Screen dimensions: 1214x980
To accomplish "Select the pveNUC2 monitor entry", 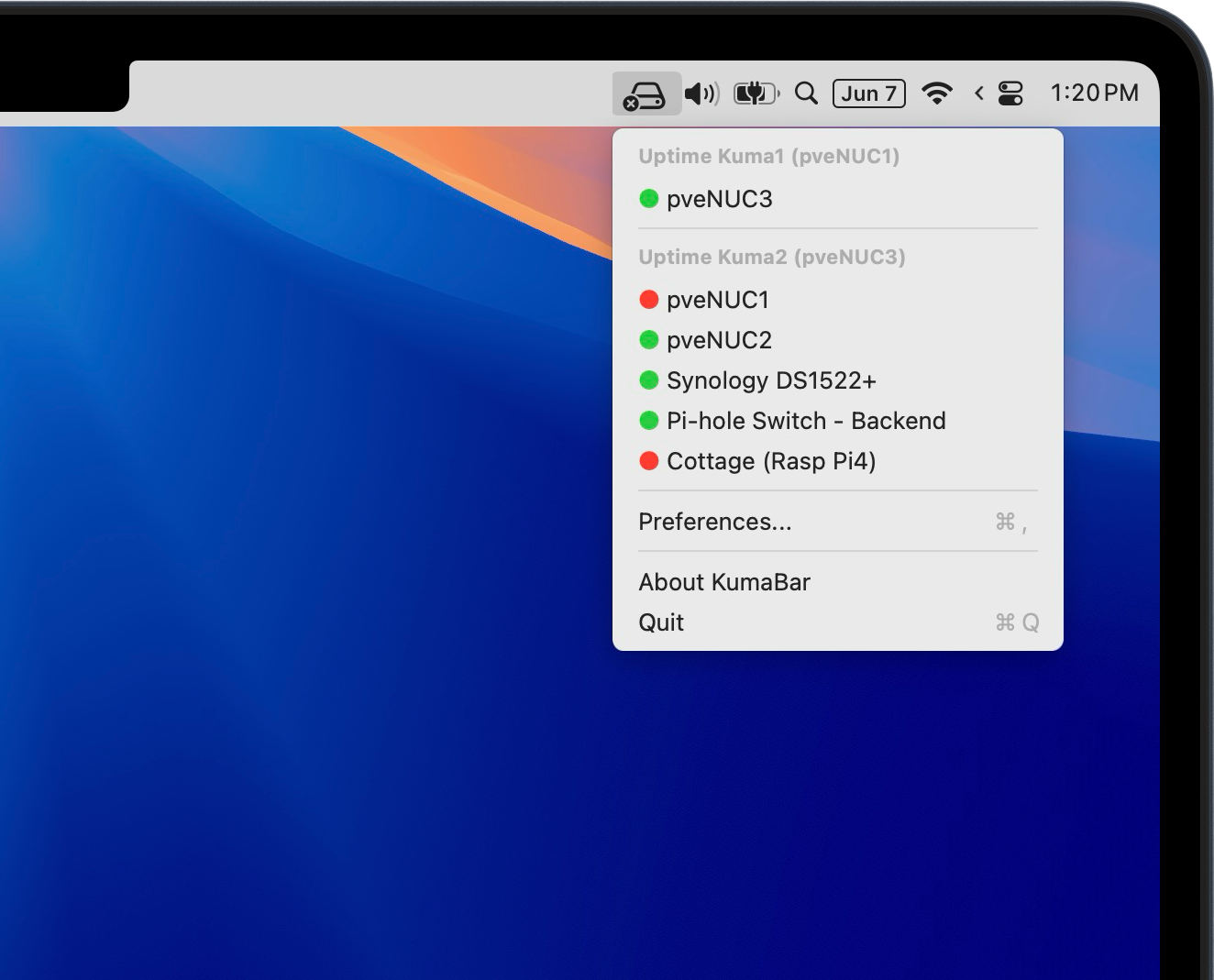I will coord(837,340).
